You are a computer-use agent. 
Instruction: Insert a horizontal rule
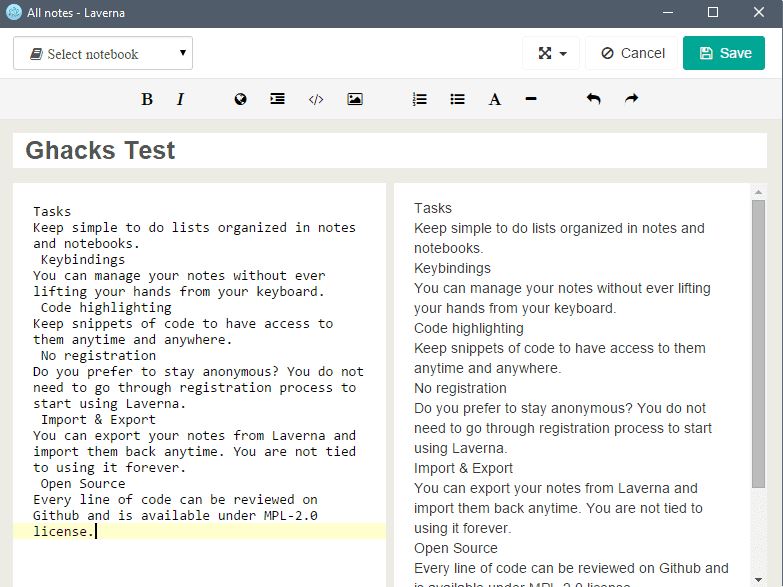click(531, 99)
